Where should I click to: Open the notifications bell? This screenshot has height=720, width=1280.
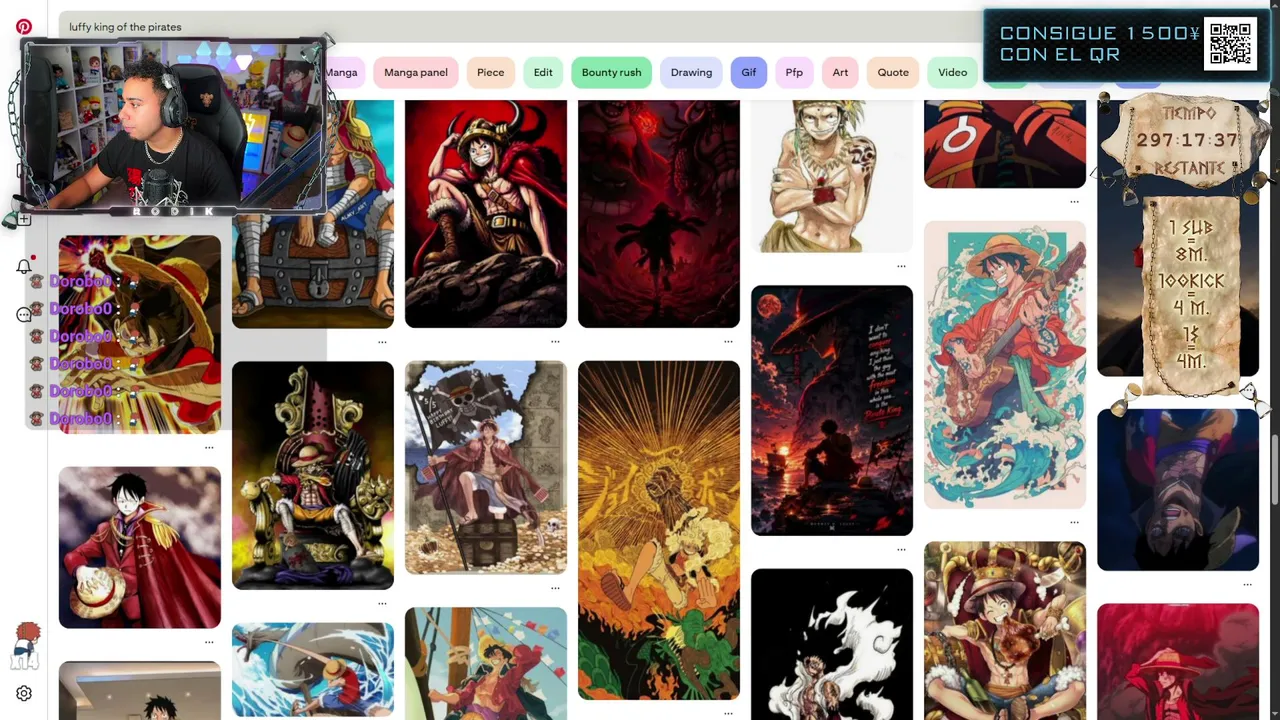24,266
